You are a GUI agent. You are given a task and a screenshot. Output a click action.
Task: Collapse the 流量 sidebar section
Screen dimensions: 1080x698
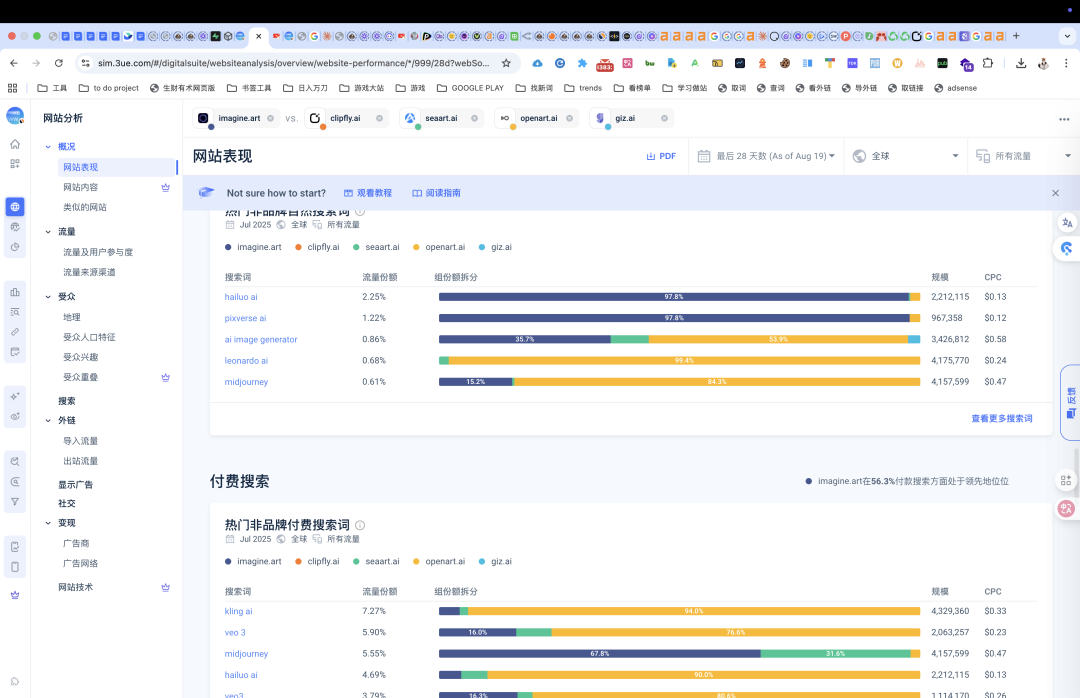point(48,232)
